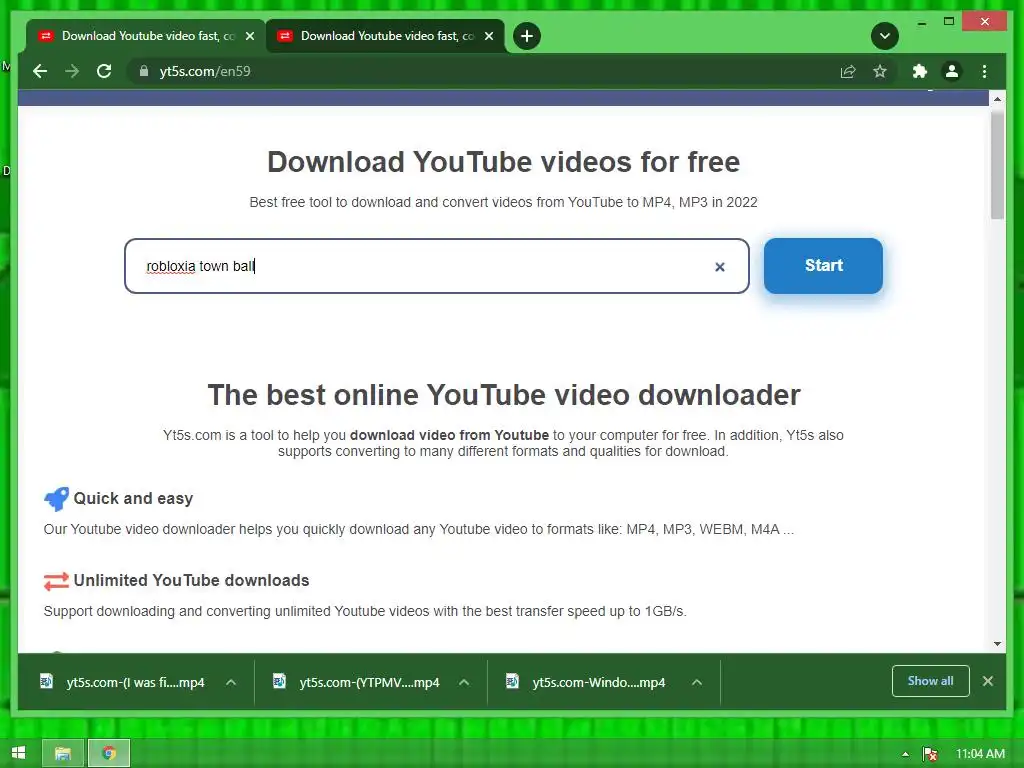Open downloaded file yt5s.com-(YTPMV....mp4
Viewport: 1024px width, 768px height.
(x=369, y=682)
